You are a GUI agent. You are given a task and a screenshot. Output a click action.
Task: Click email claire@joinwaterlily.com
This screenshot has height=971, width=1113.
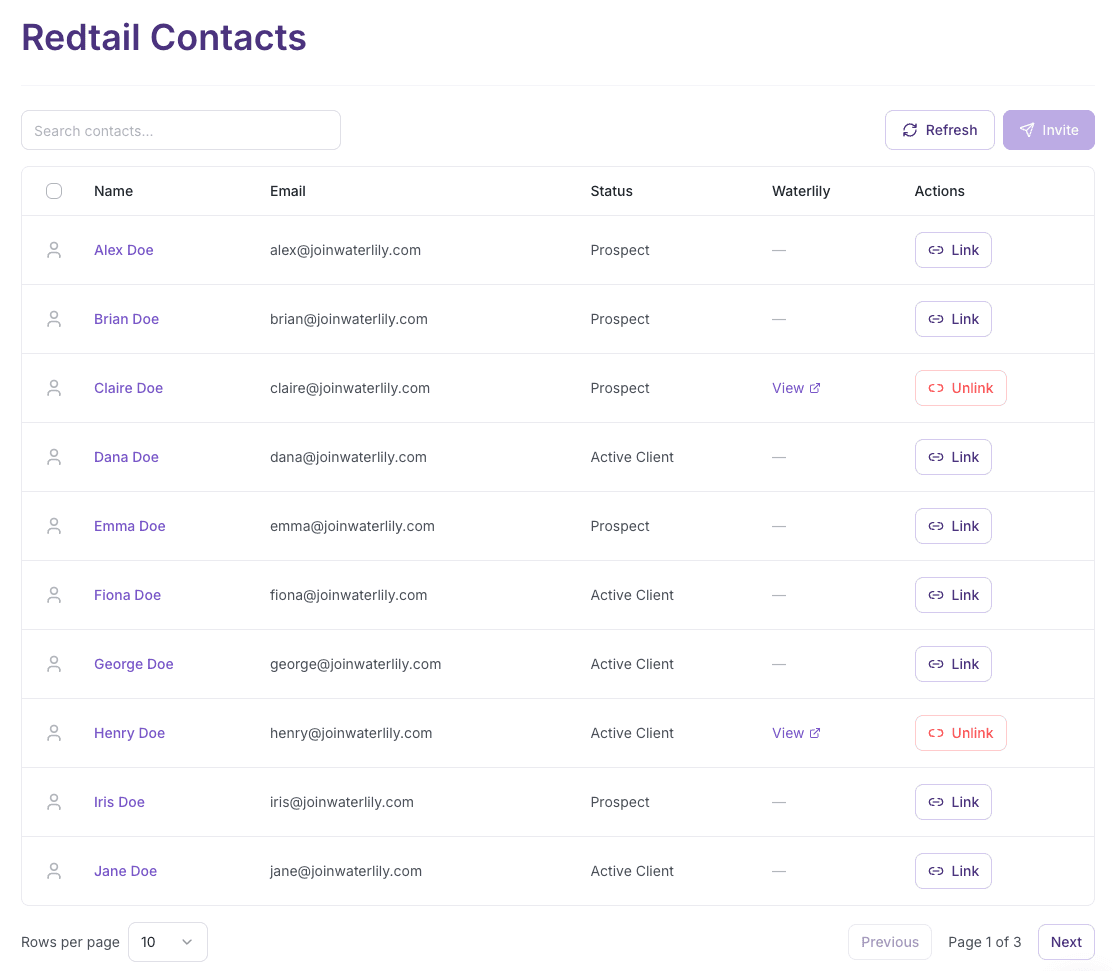[350, 388]
